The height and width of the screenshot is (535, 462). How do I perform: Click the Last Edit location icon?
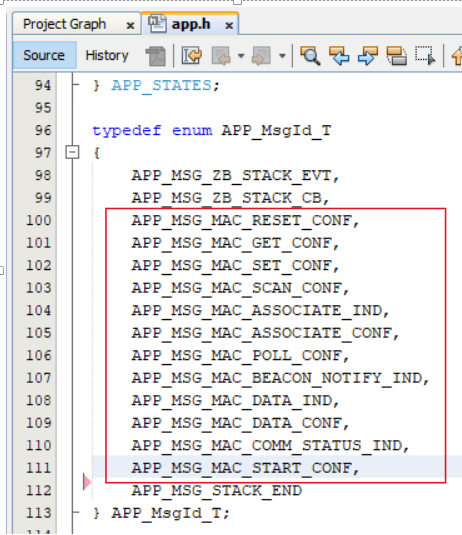[x=192, y=55]
